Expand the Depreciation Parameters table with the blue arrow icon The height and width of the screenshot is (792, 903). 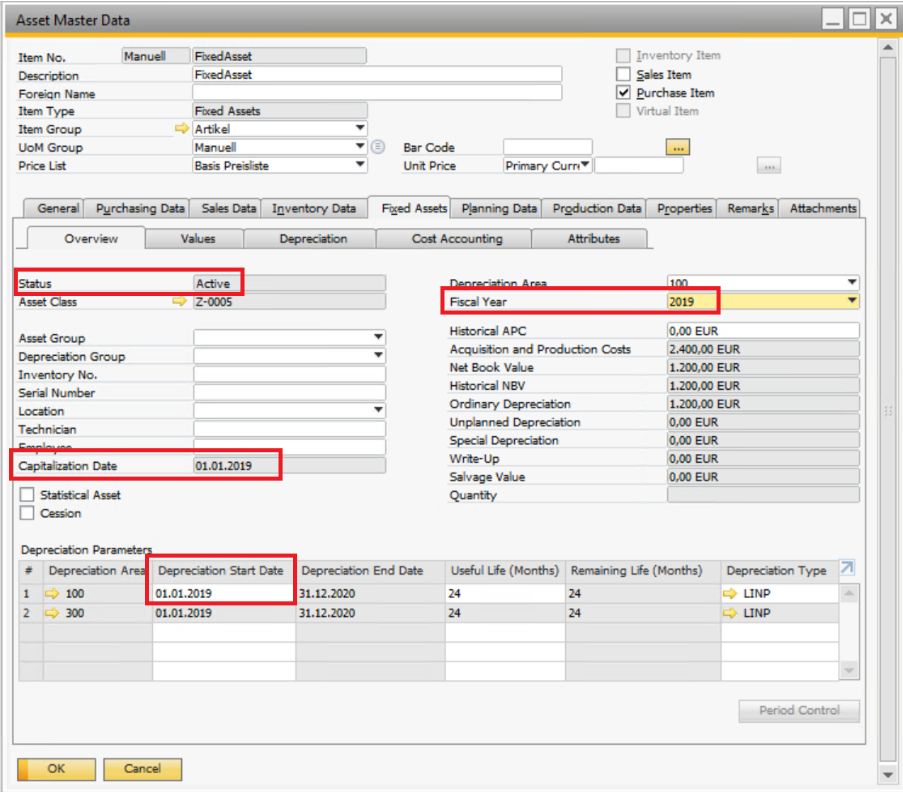pos(847,569)
